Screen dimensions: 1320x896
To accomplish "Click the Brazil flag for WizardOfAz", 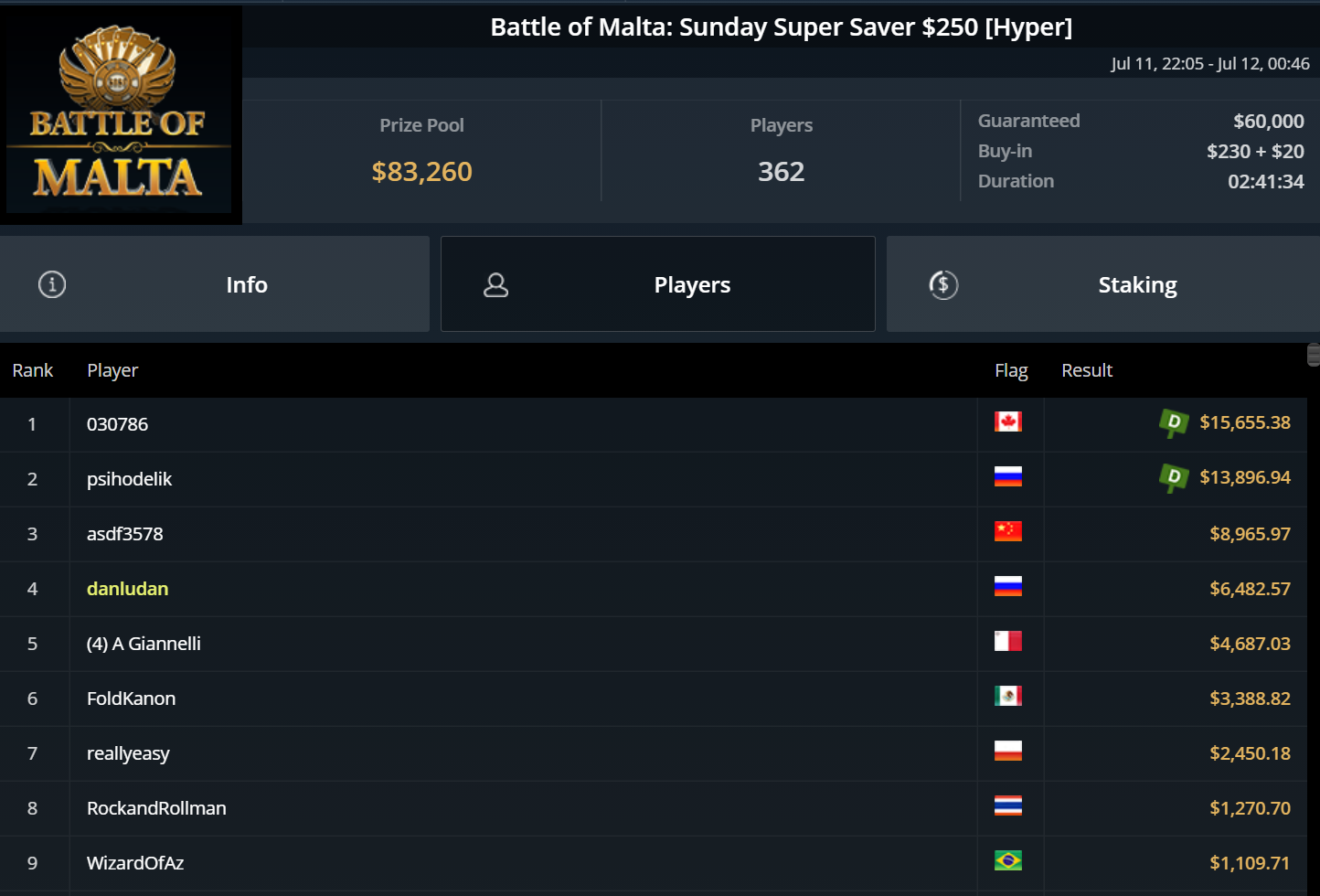I will (x=1007, y=860).
